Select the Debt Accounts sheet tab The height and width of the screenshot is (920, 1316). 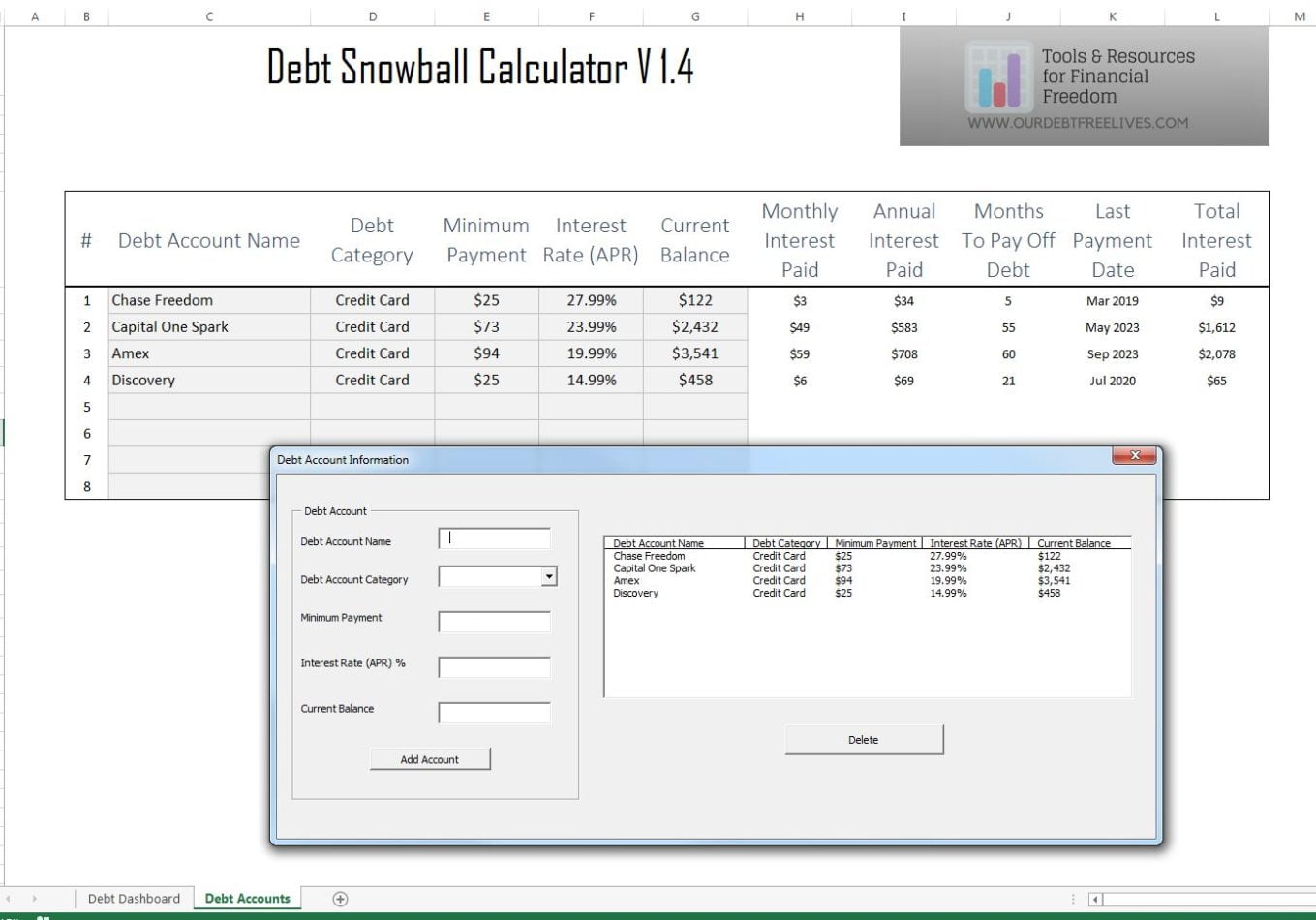[248, 899]
